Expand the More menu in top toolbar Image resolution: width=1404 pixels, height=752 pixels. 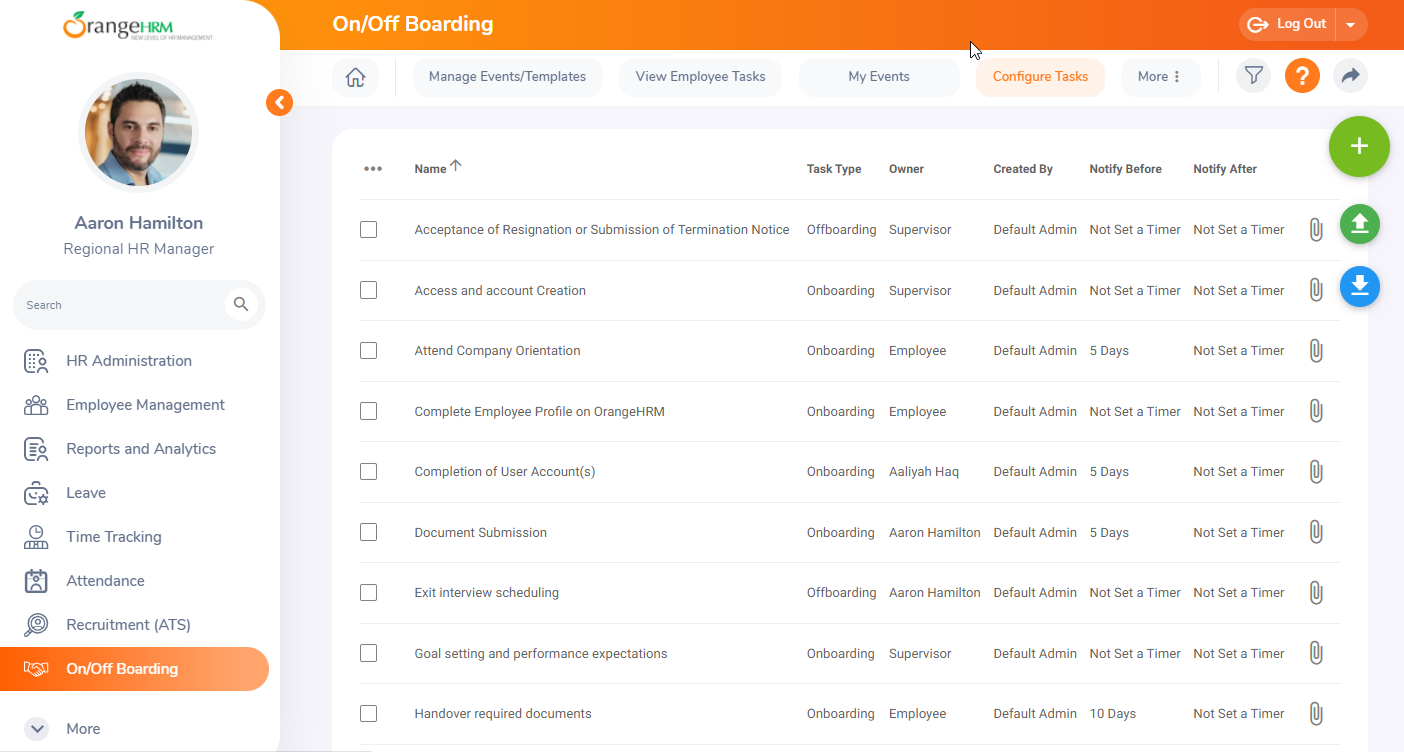1159,77
